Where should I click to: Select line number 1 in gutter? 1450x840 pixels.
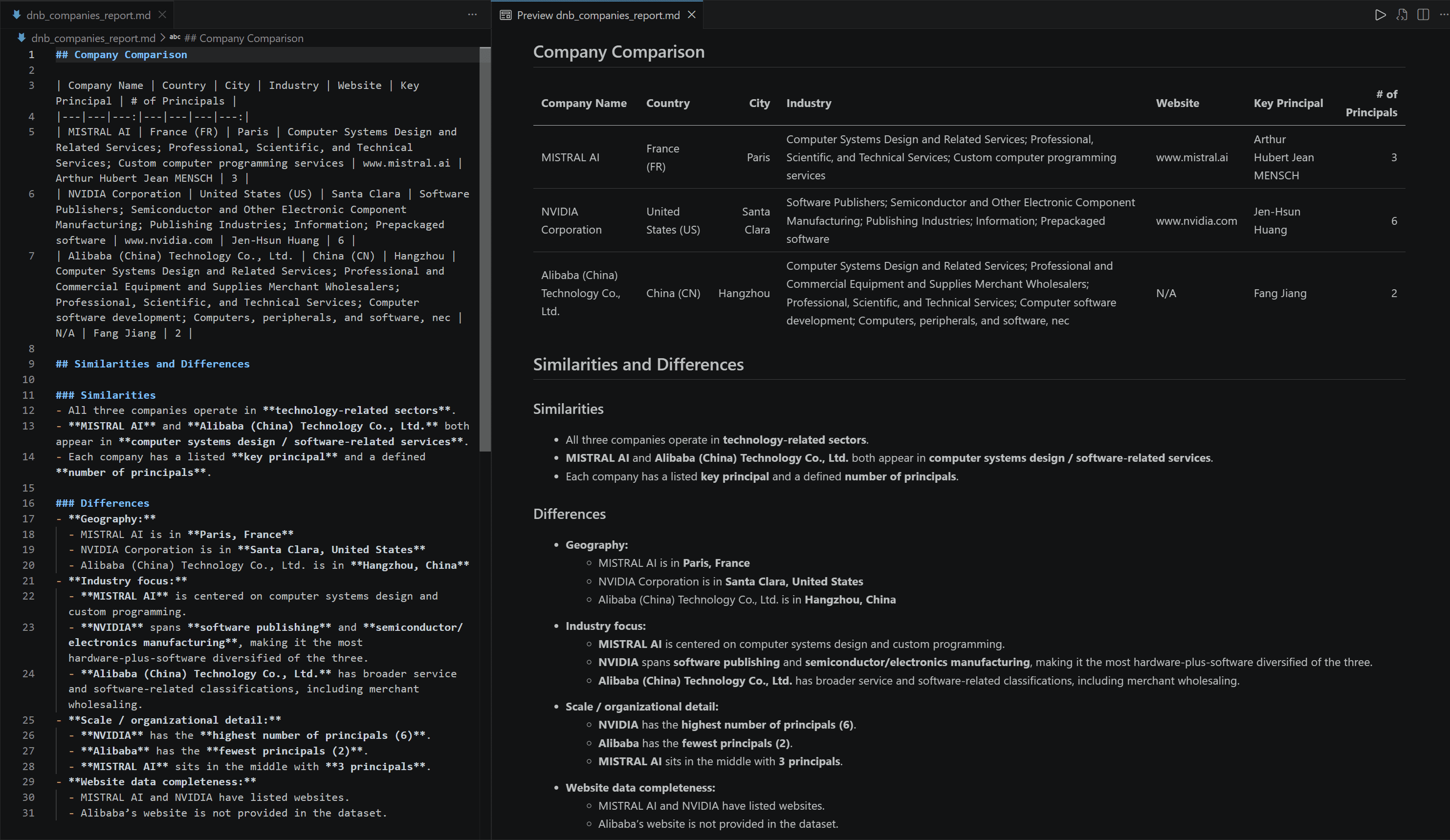[31, 55]
